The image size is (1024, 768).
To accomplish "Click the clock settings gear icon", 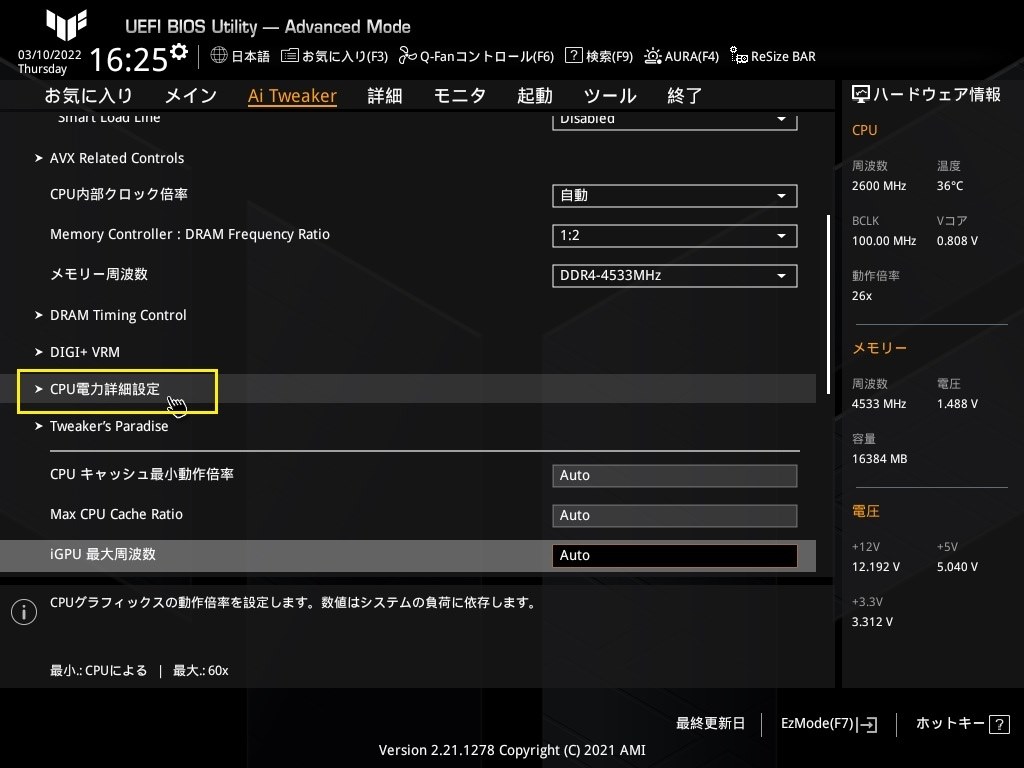I will pos(179,52).
